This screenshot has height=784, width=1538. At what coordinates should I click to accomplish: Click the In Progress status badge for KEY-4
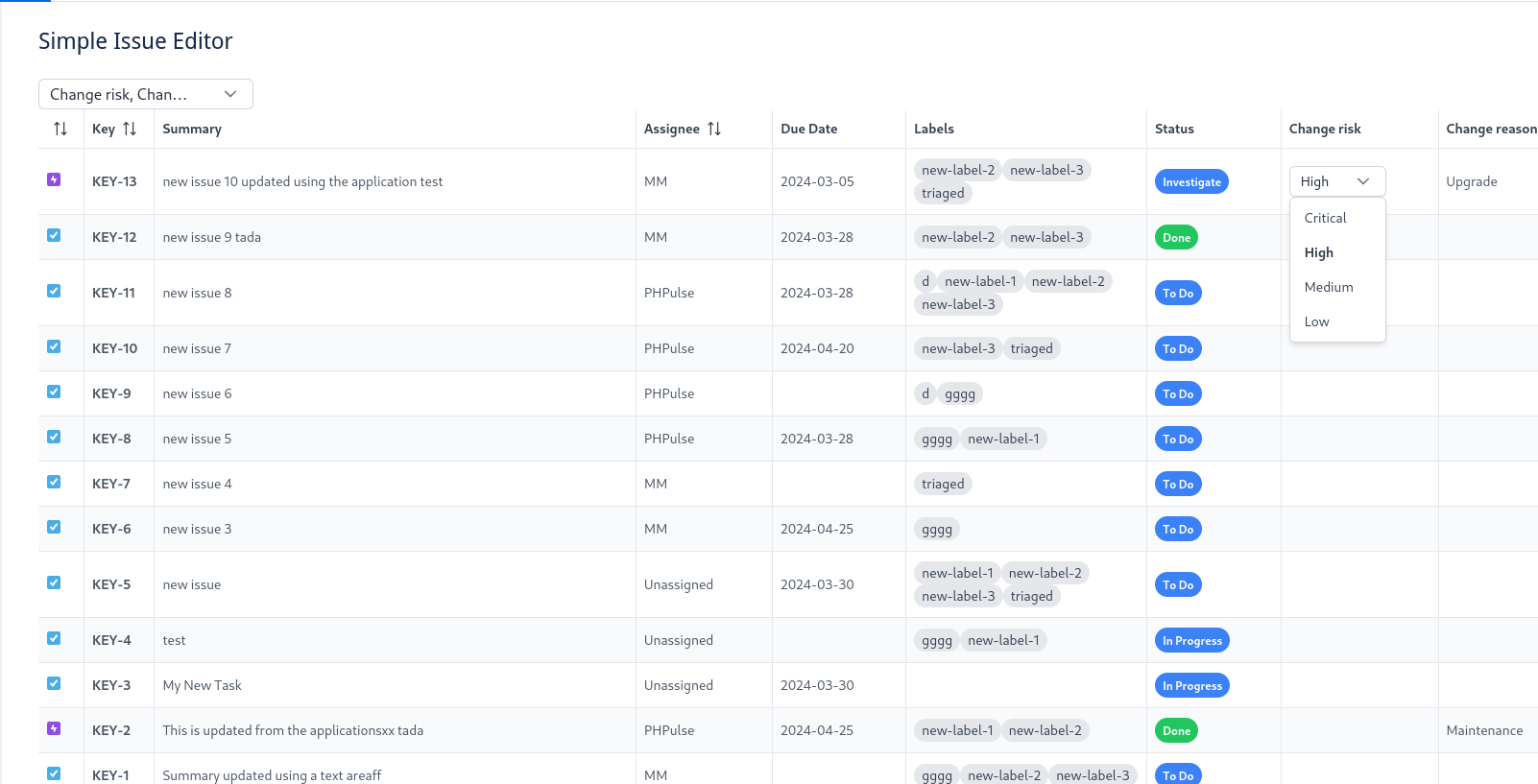point(1192,641)
